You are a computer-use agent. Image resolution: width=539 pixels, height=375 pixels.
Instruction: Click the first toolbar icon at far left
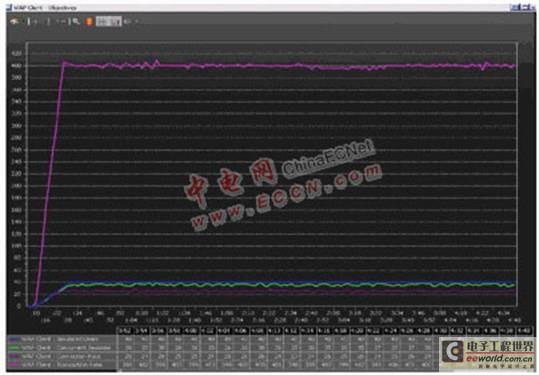(x=14, y=21)
